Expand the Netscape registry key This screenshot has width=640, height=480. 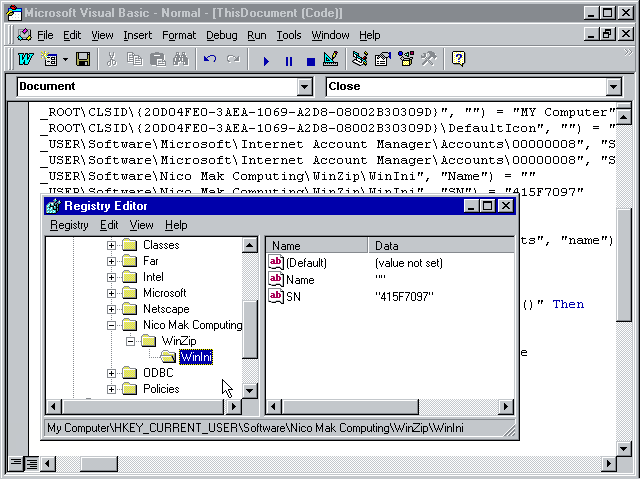coord(111,309)
